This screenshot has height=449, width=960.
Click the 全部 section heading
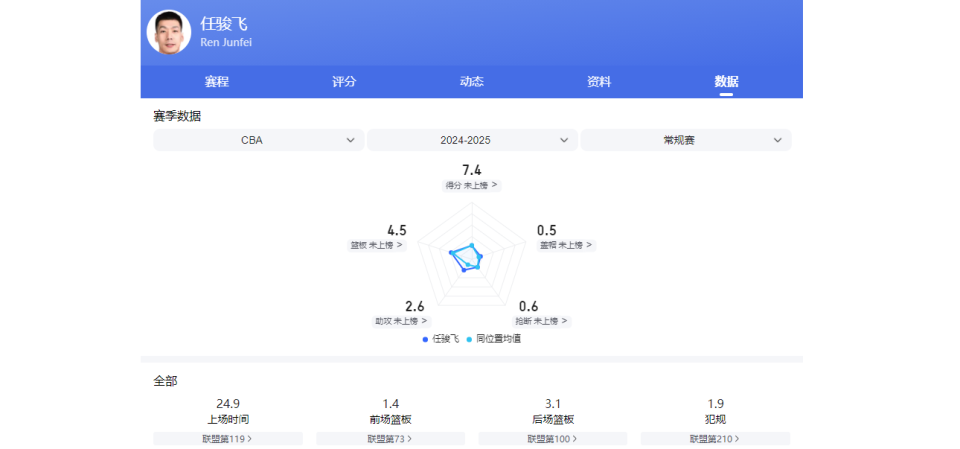[165, 381]
